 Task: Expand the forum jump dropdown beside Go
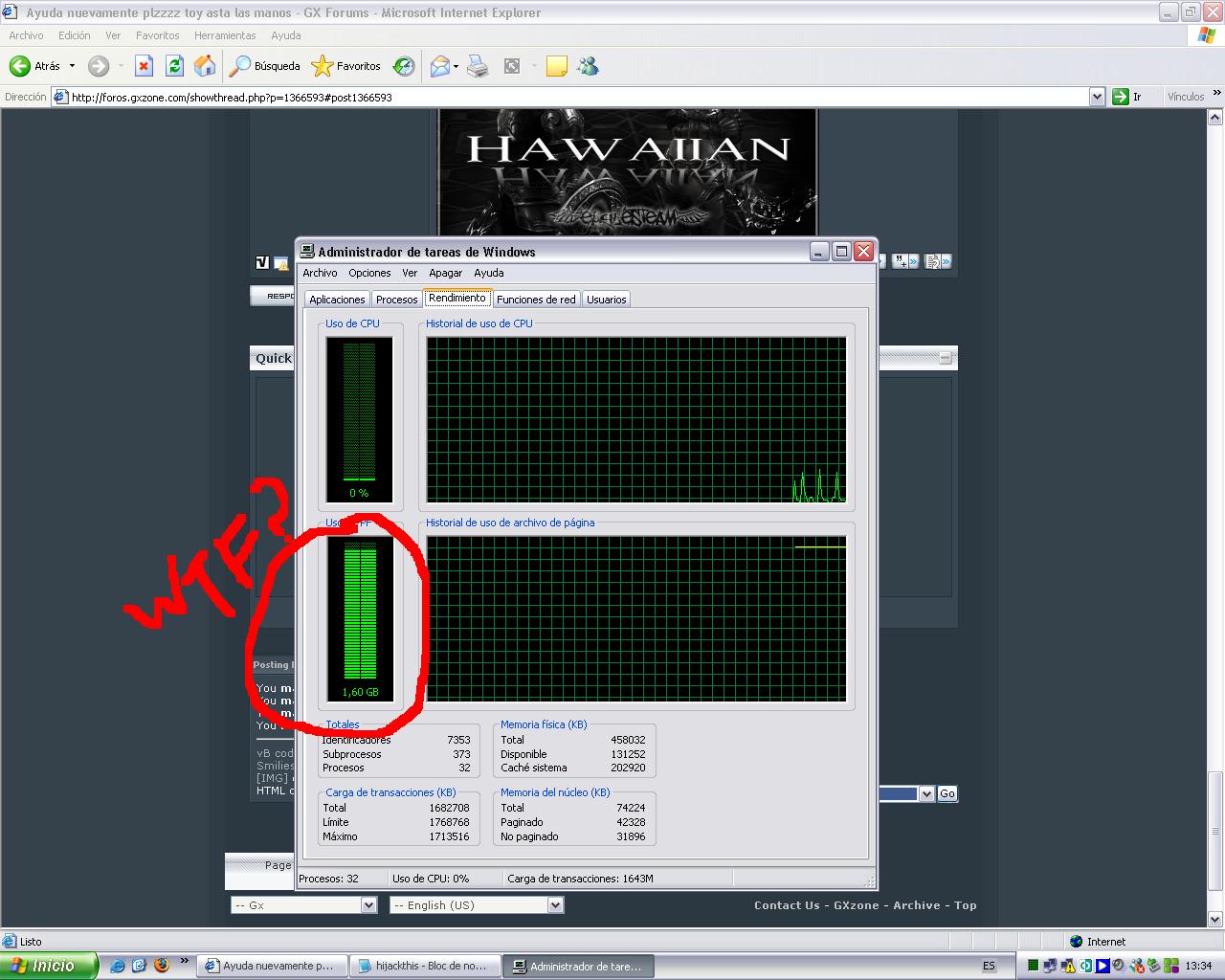926,793
